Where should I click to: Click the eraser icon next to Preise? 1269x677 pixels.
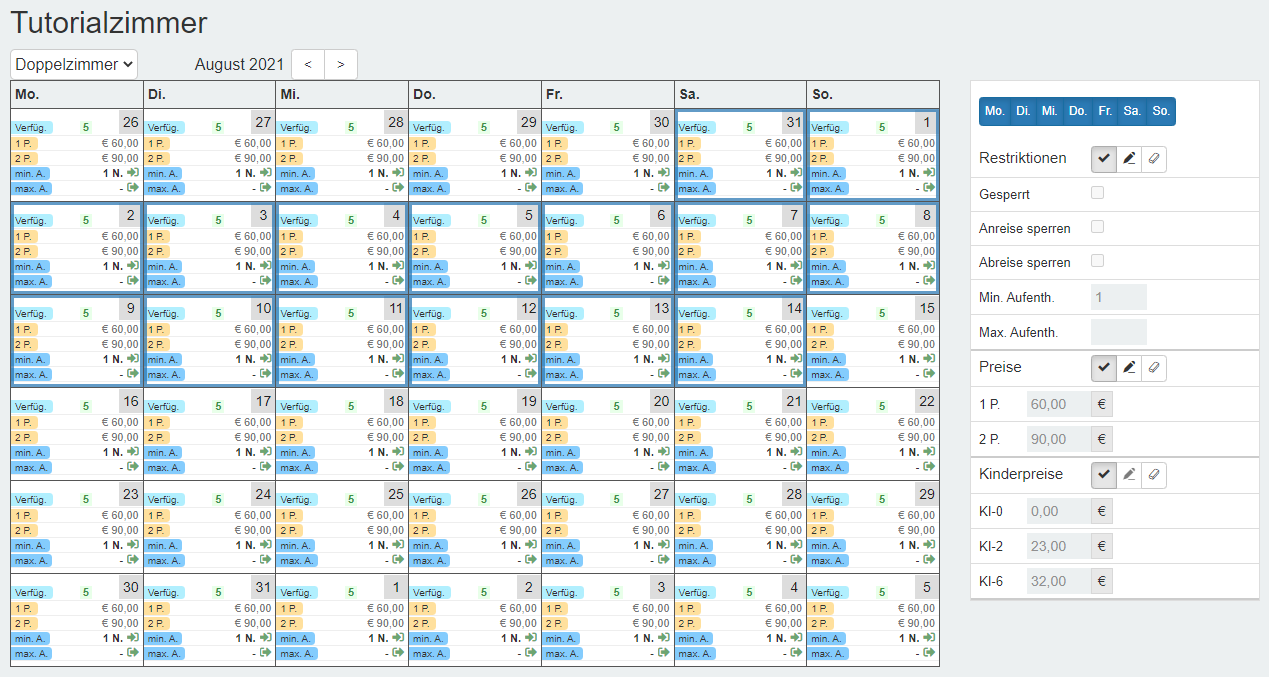point(1154,367)
